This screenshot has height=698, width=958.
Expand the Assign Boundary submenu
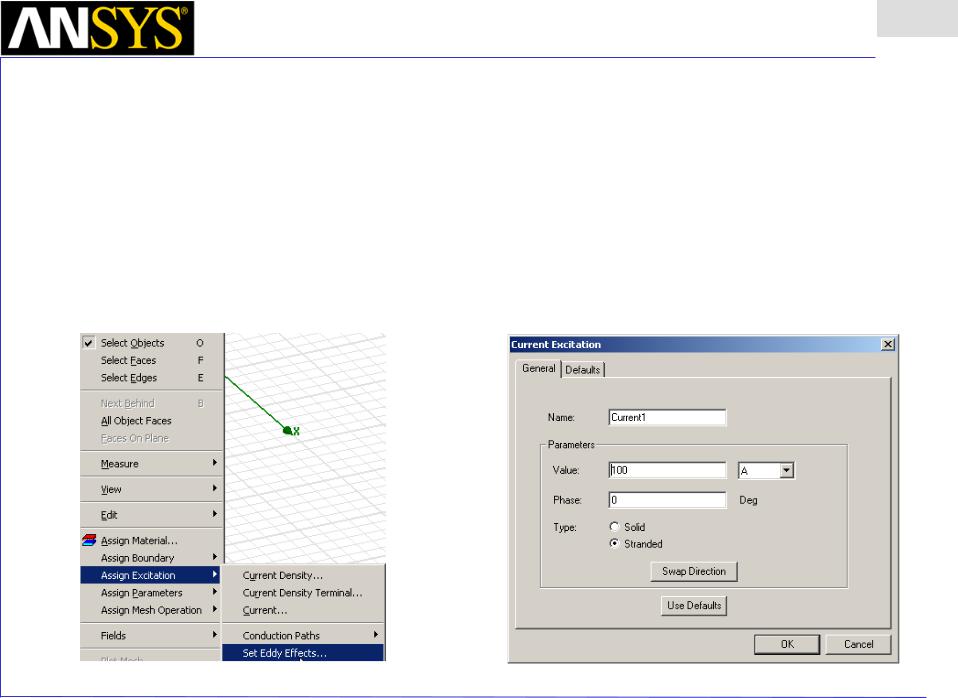[x=150, y=557]
